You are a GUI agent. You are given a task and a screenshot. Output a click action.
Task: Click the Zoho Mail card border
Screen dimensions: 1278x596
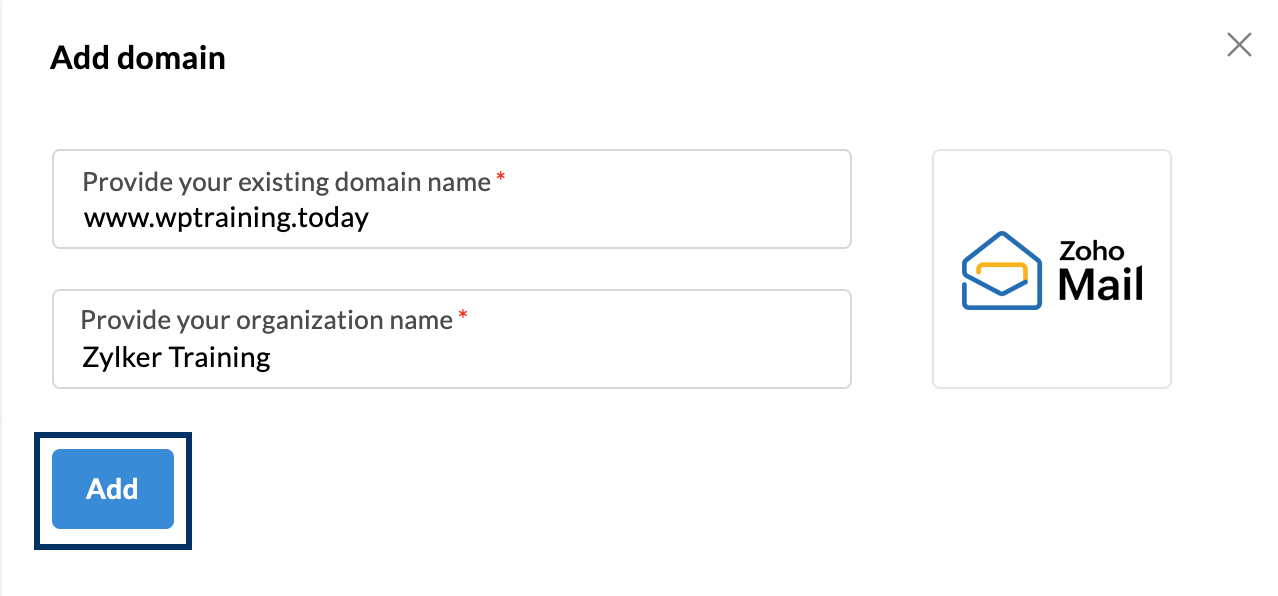1052,150
